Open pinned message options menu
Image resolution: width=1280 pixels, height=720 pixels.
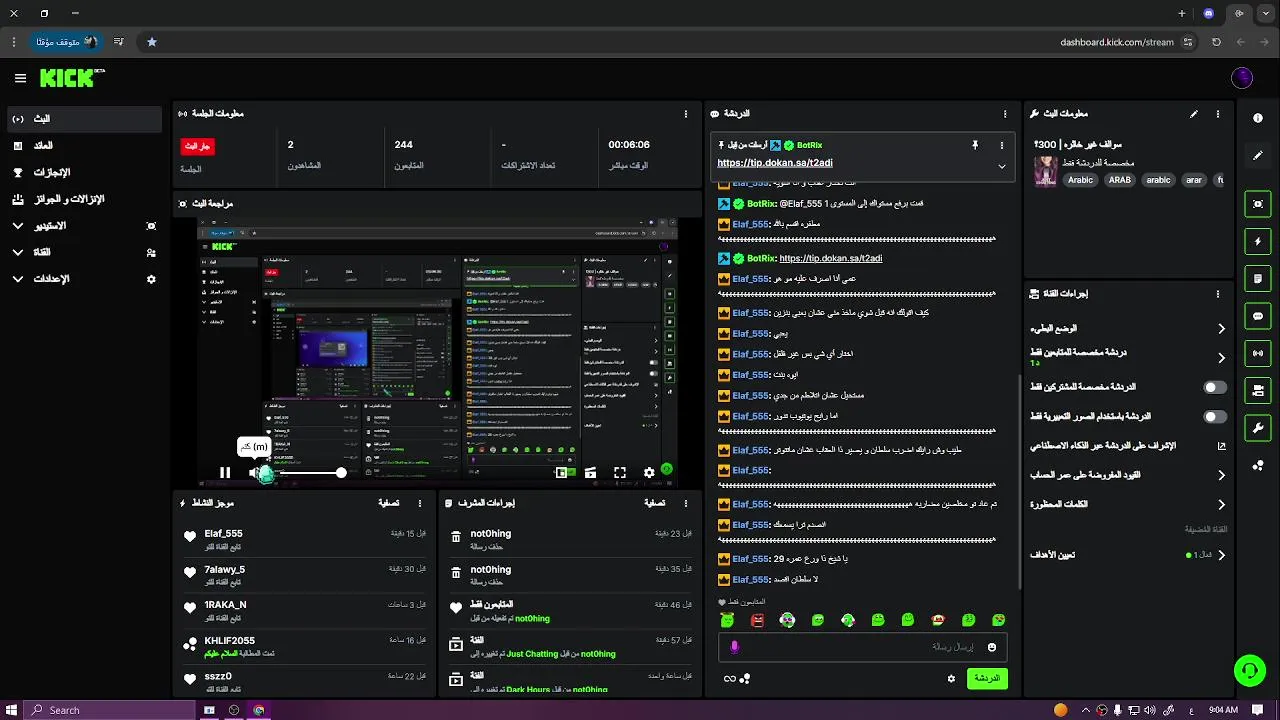point(1001,145)
